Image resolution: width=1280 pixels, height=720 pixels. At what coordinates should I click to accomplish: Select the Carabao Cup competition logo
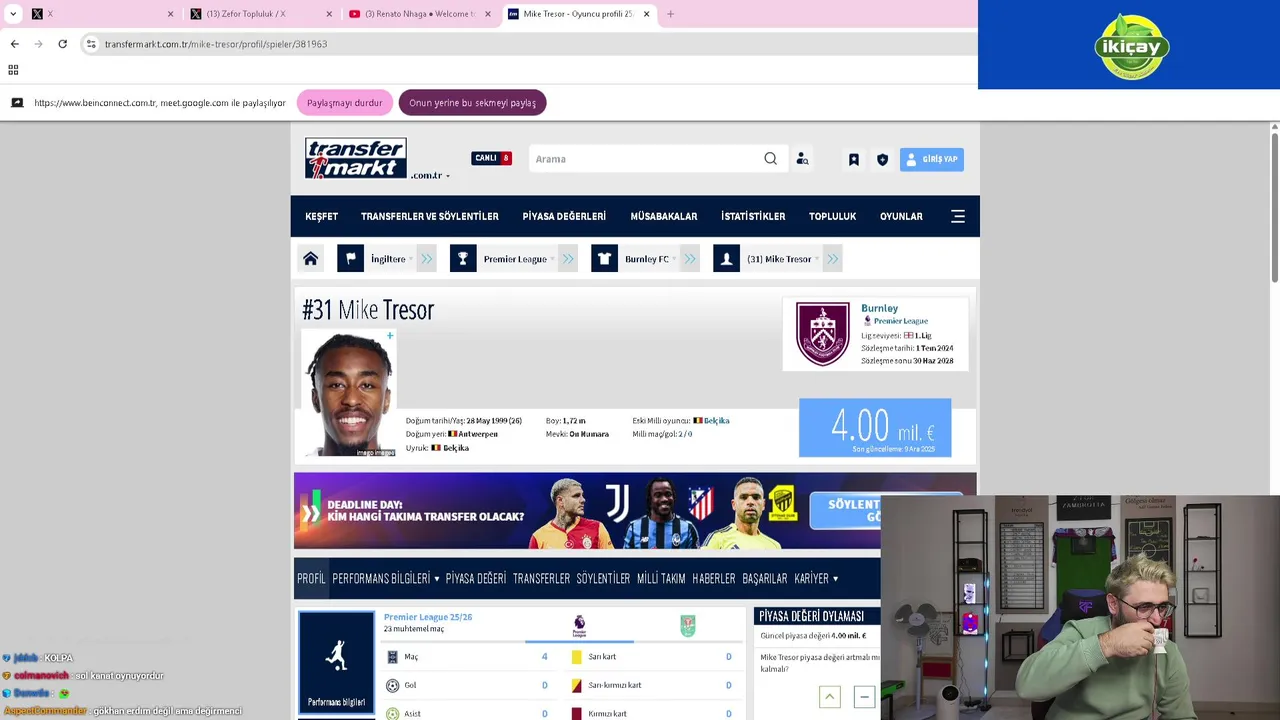point(688,626)
